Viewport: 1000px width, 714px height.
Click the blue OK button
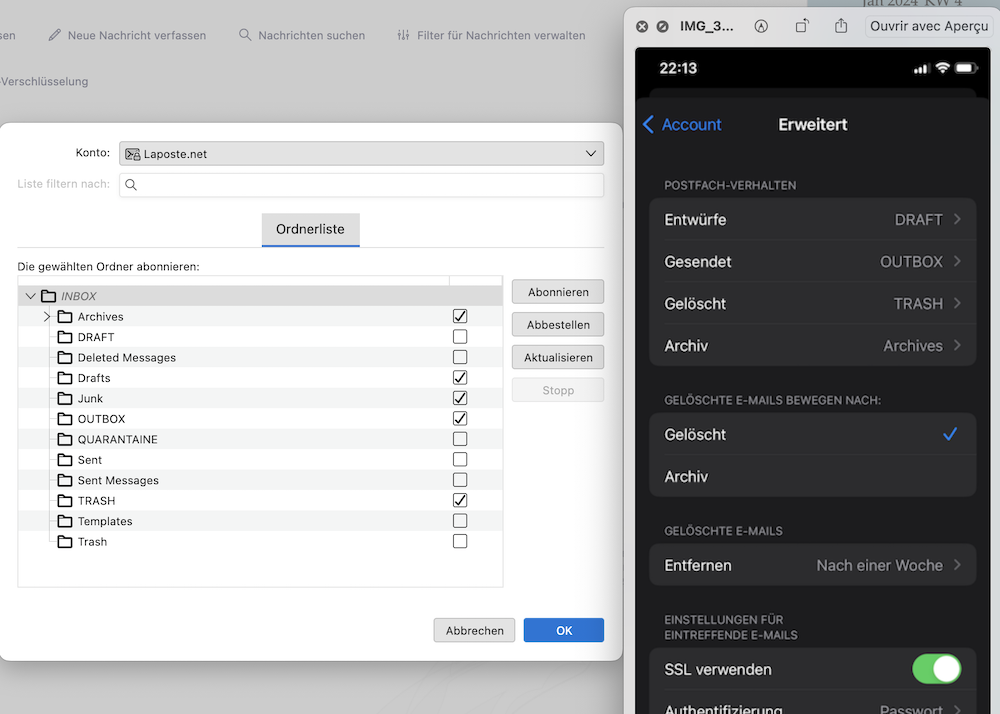(563, 630)
